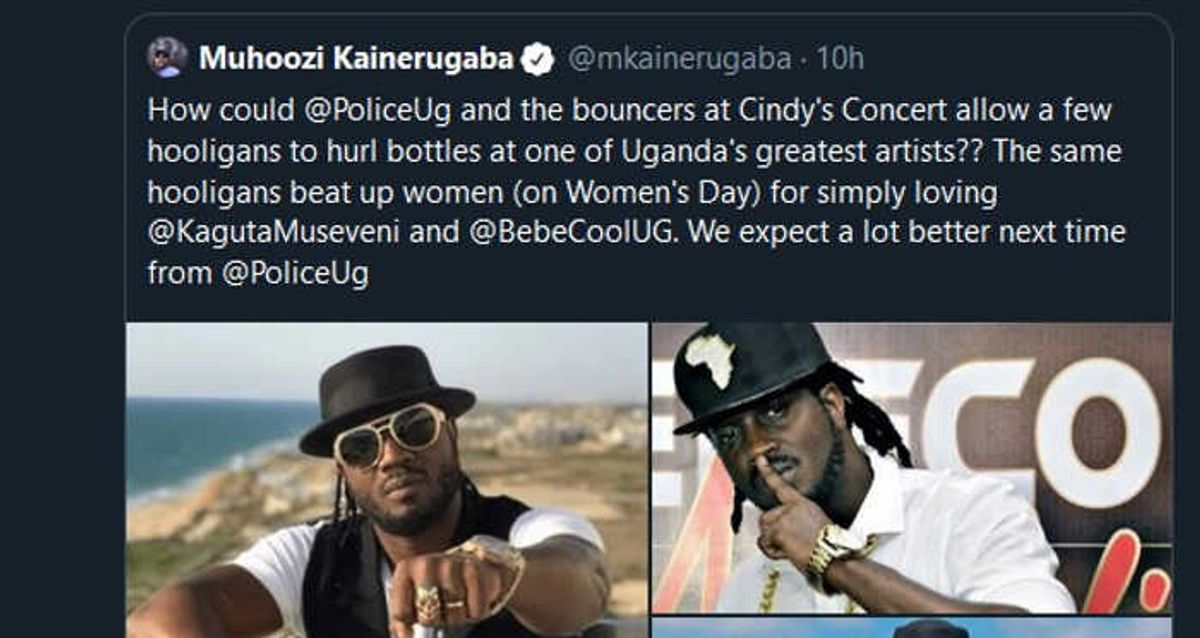Click Muhoozi Kainerugaba's profile avatar
Viewport: 1200px width, 638px height.
167,58
